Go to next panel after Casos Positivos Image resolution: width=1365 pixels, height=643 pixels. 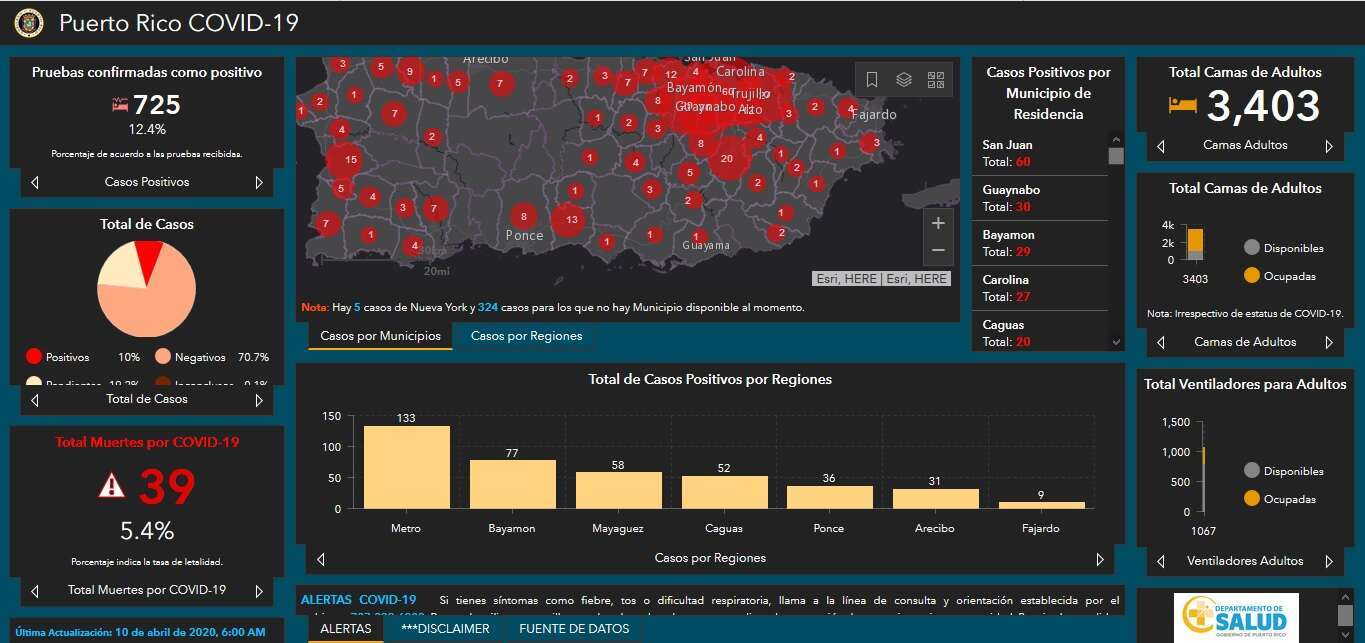pyautogui.click(x=259, y=182)
